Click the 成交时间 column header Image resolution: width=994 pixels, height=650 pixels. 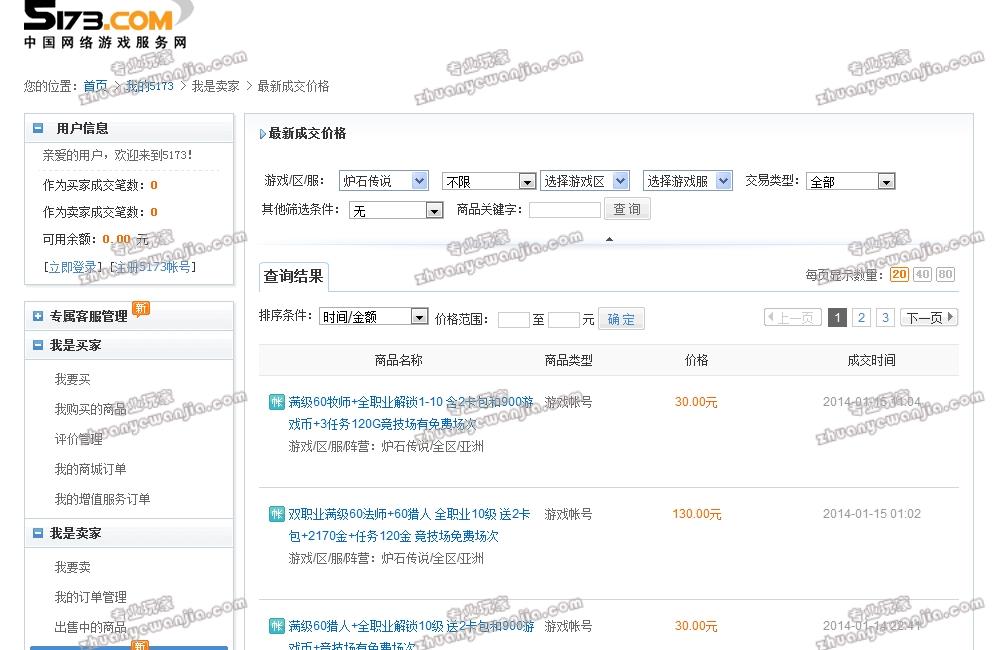871,360
